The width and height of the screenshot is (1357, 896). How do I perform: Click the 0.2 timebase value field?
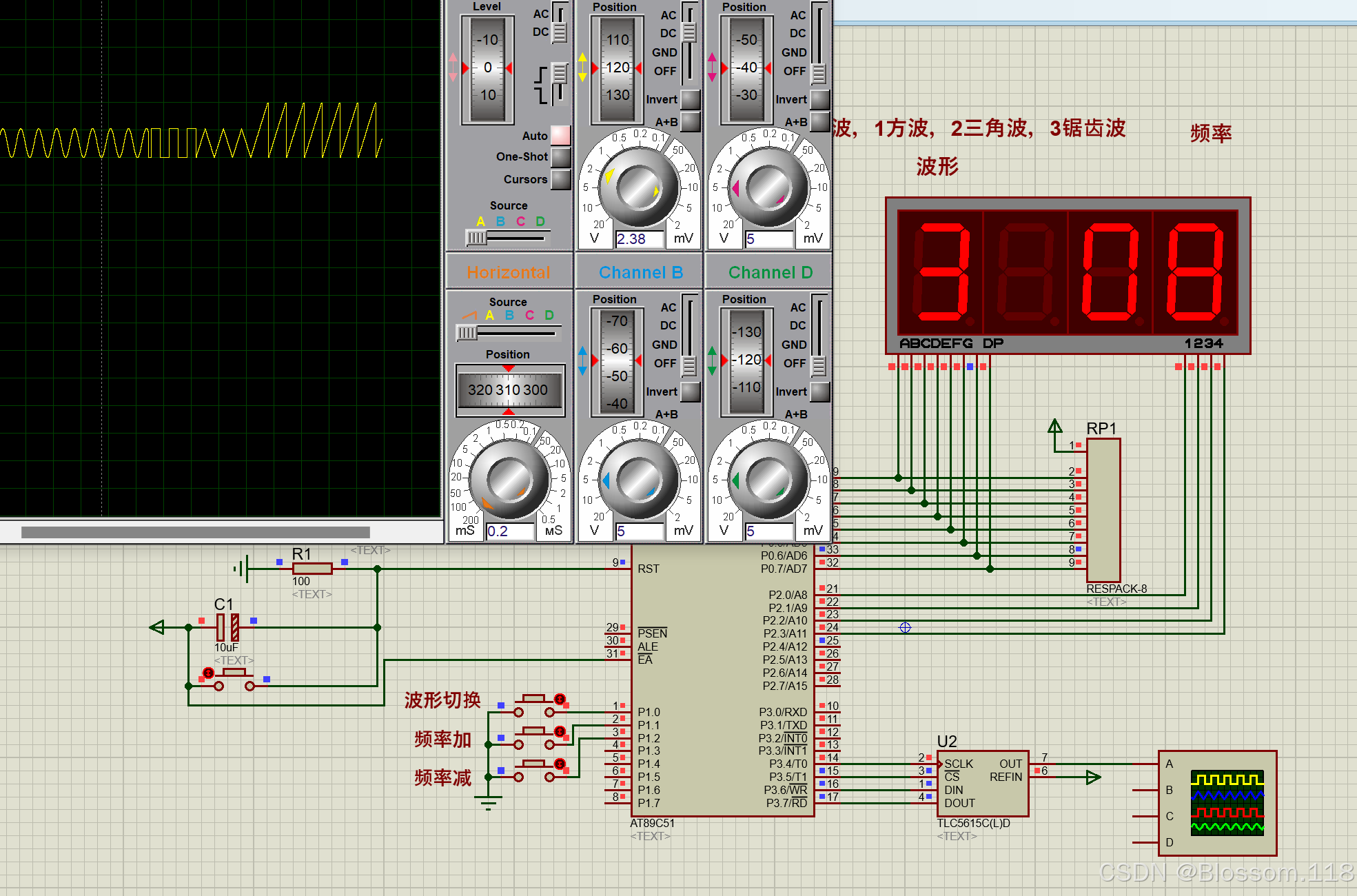(x=509, y=531)
